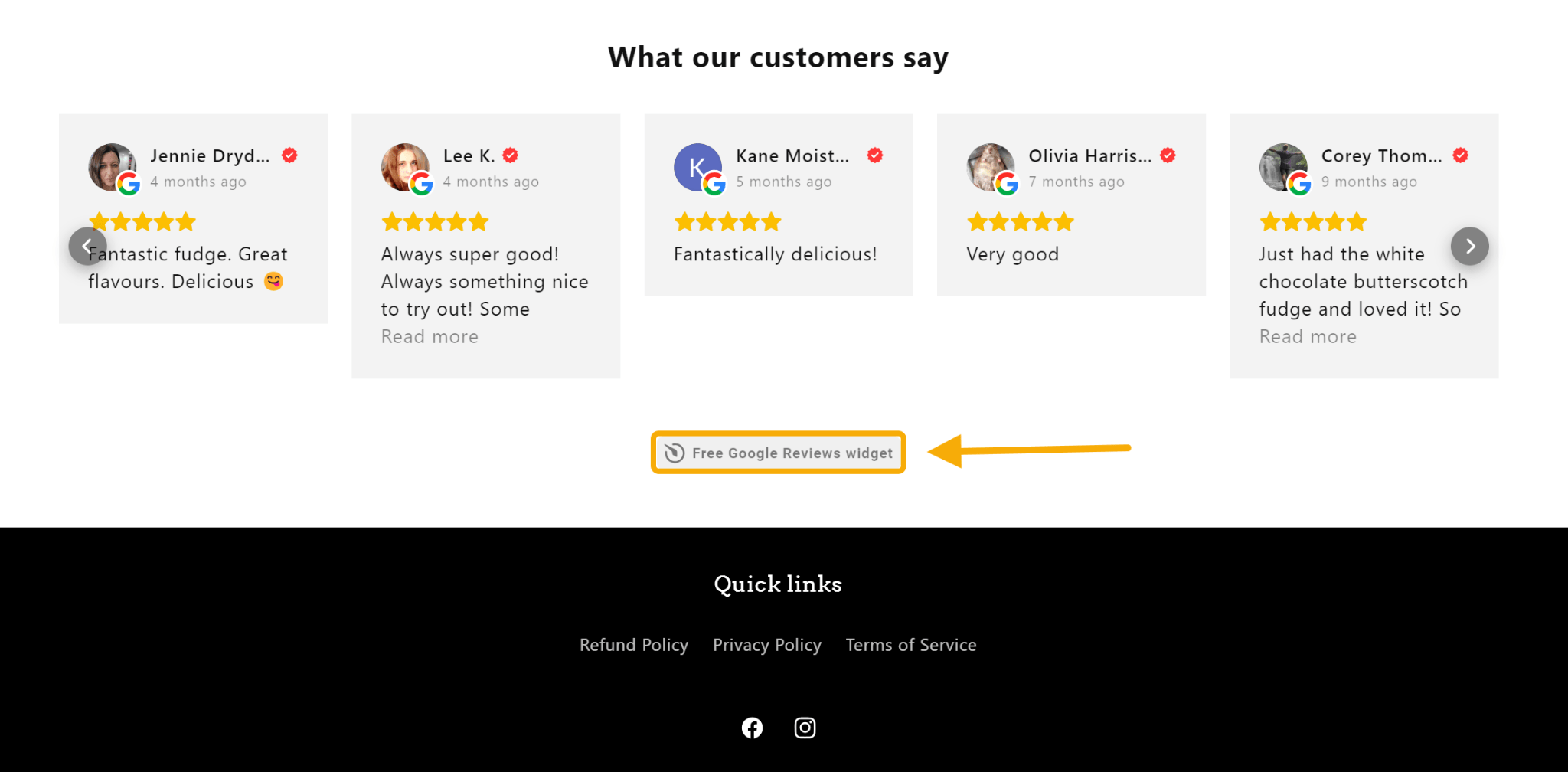
Task: Click the Facebook icon in the footer
Action: click(753, 728)
